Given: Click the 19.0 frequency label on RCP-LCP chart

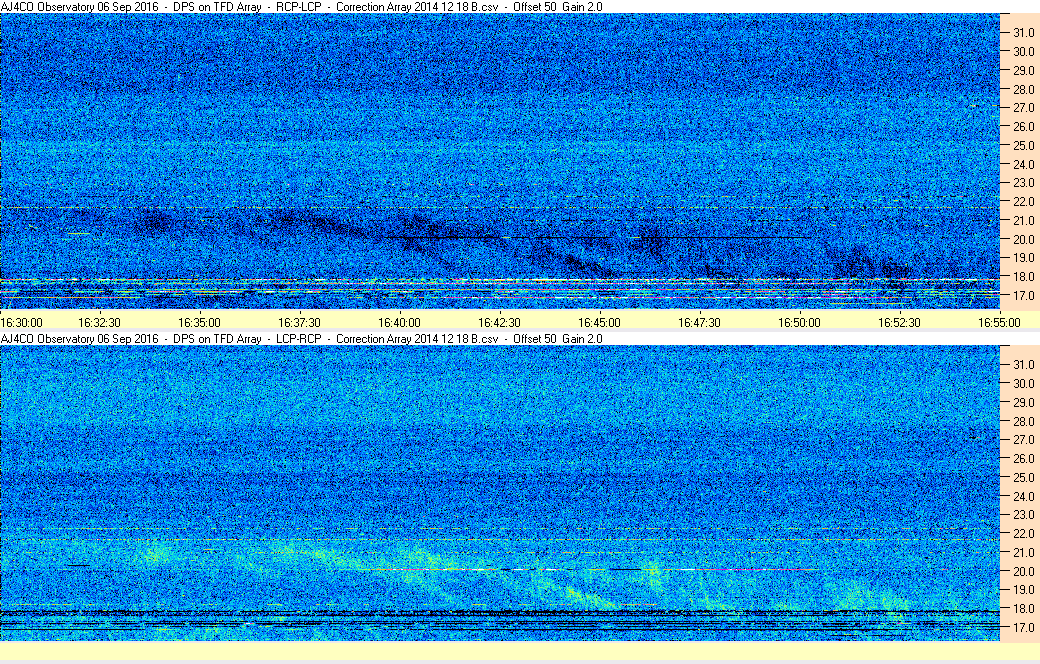Looking at the screenshot, I should coord(1023,258).
